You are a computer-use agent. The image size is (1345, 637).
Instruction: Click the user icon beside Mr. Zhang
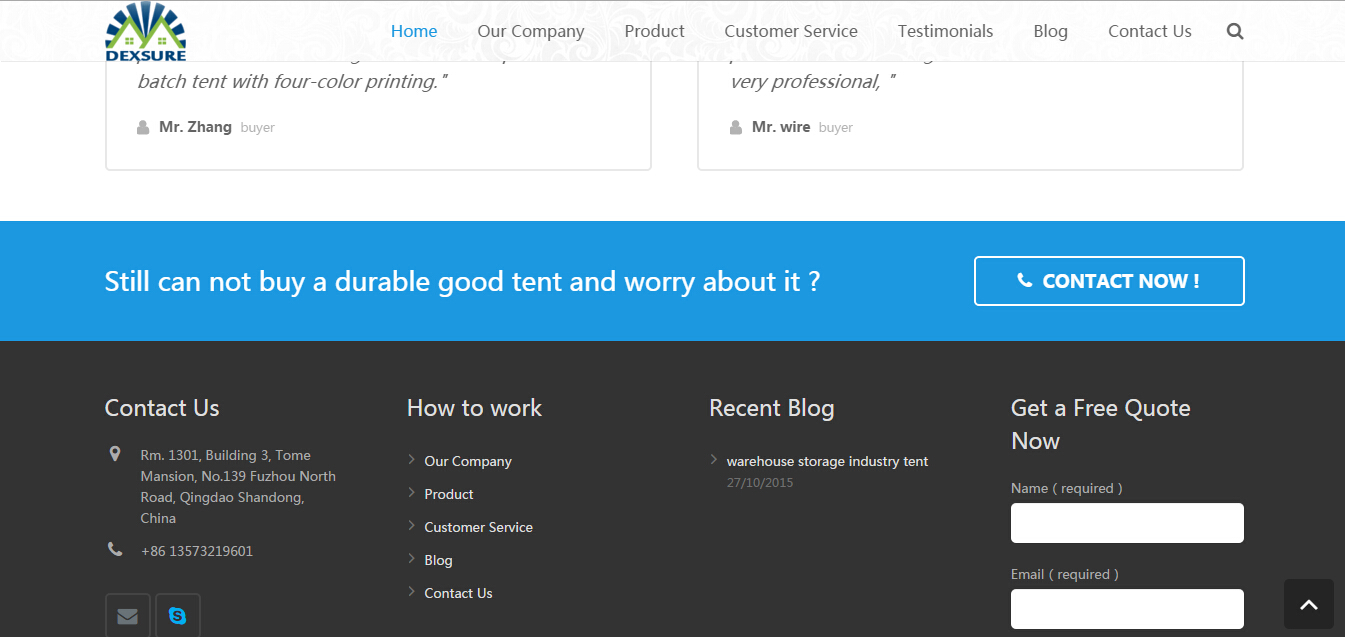(x=143, y=127)
